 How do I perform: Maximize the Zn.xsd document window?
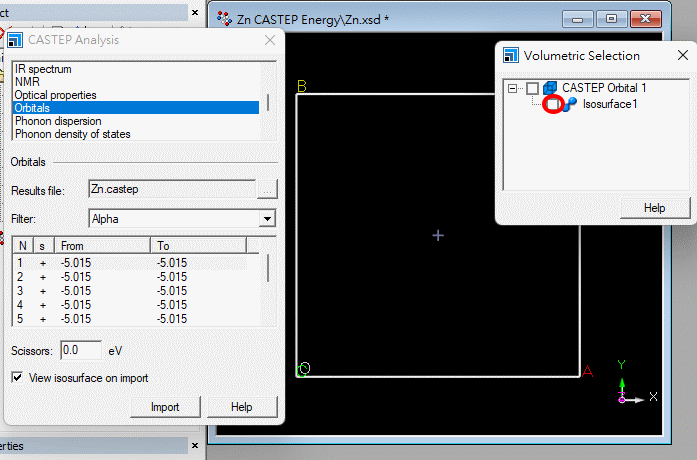coord(612,18)
